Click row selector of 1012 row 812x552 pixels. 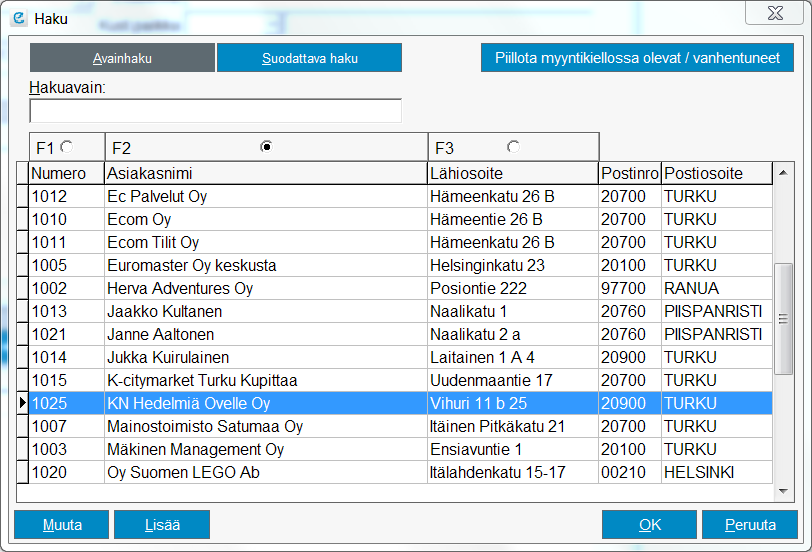pos(22,196)
